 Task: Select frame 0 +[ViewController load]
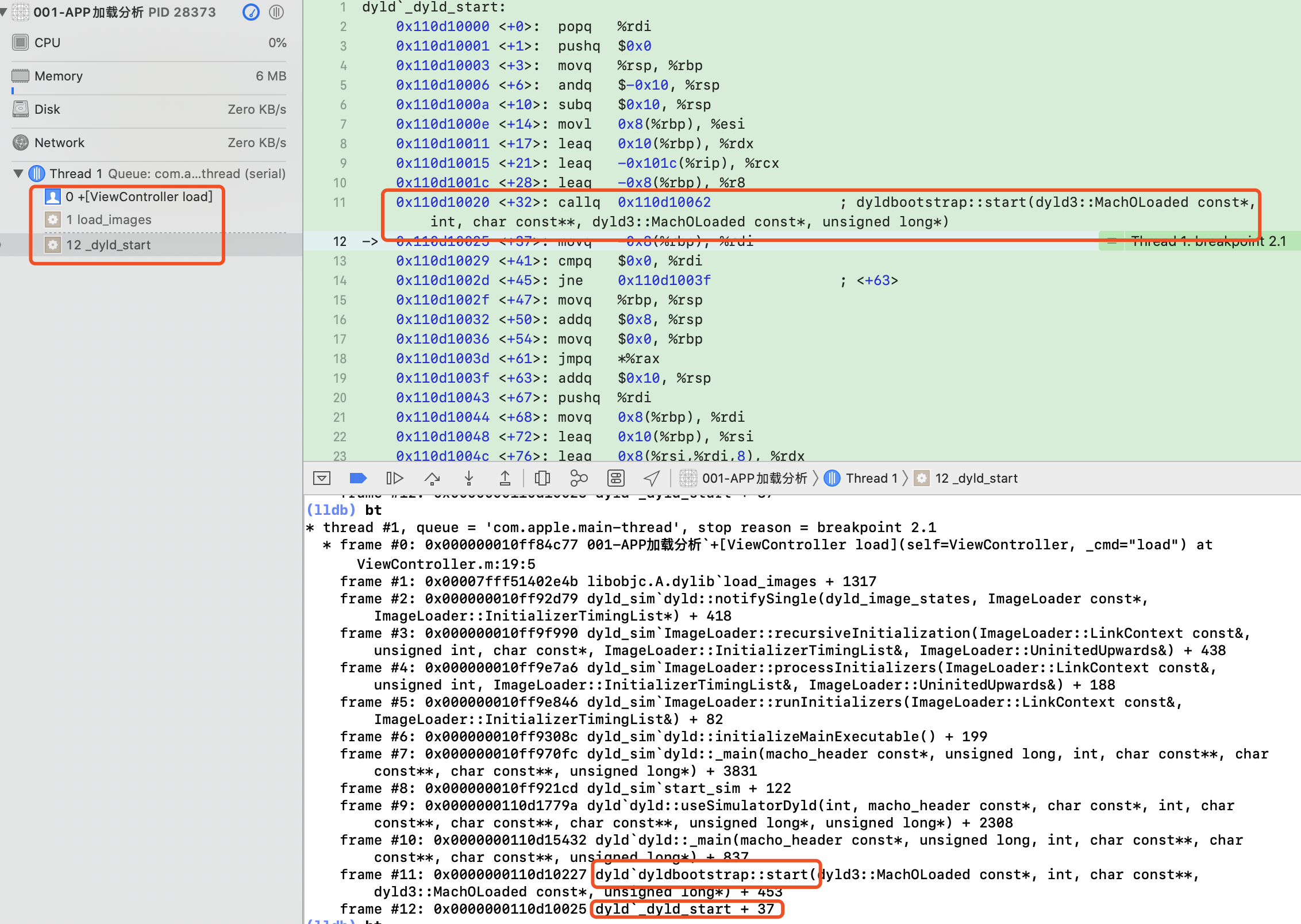click(x=138, y=197)
